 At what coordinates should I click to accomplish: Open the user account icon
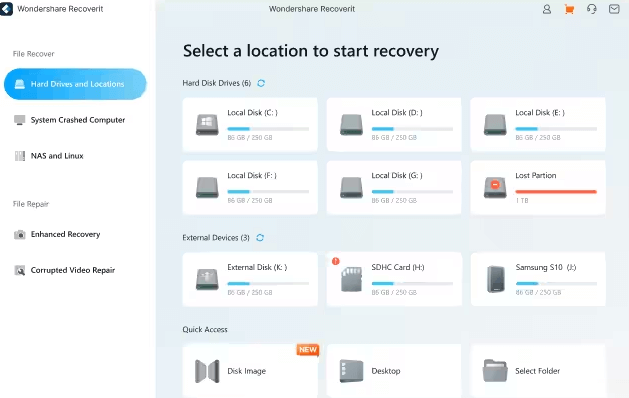(546, 9)
